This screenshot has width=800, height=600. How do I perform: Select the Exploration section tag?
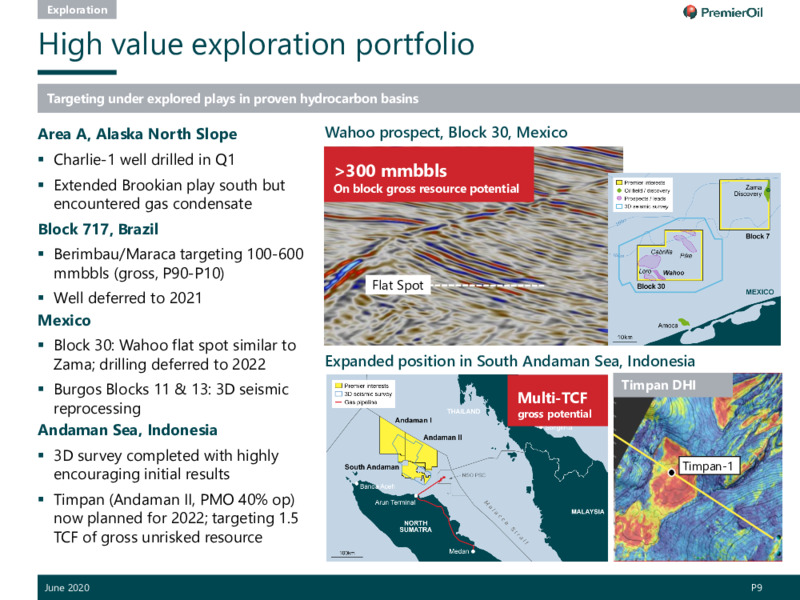click(x=77, y=10)
